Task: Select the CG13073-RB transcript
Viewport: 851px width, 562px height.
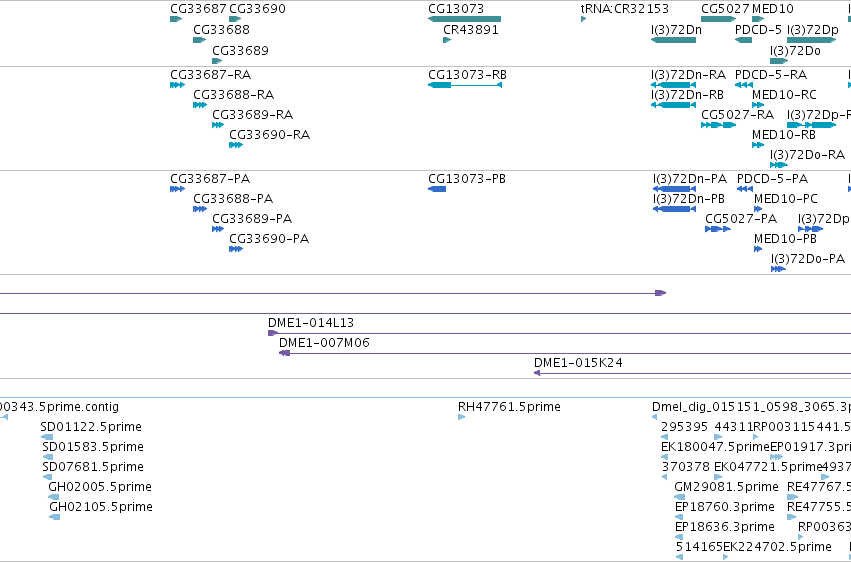Action: (x=465, y=85)
